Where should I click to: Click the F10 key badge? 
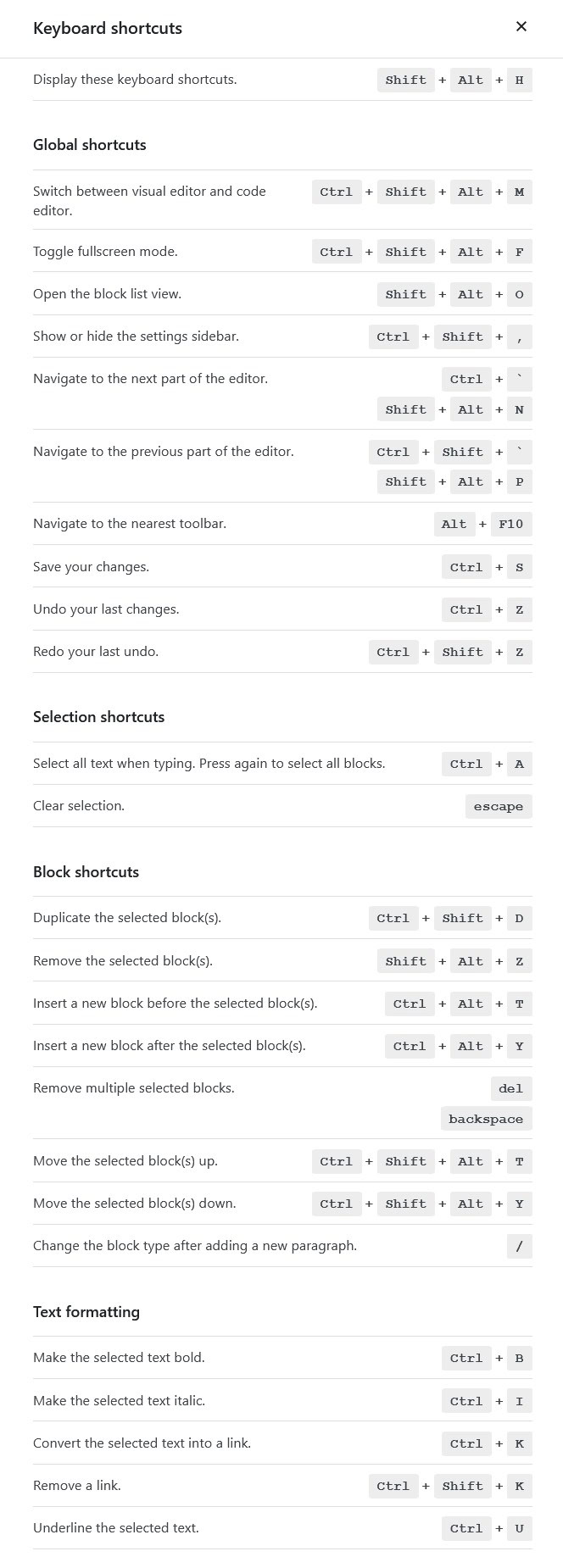pos(510,524)
